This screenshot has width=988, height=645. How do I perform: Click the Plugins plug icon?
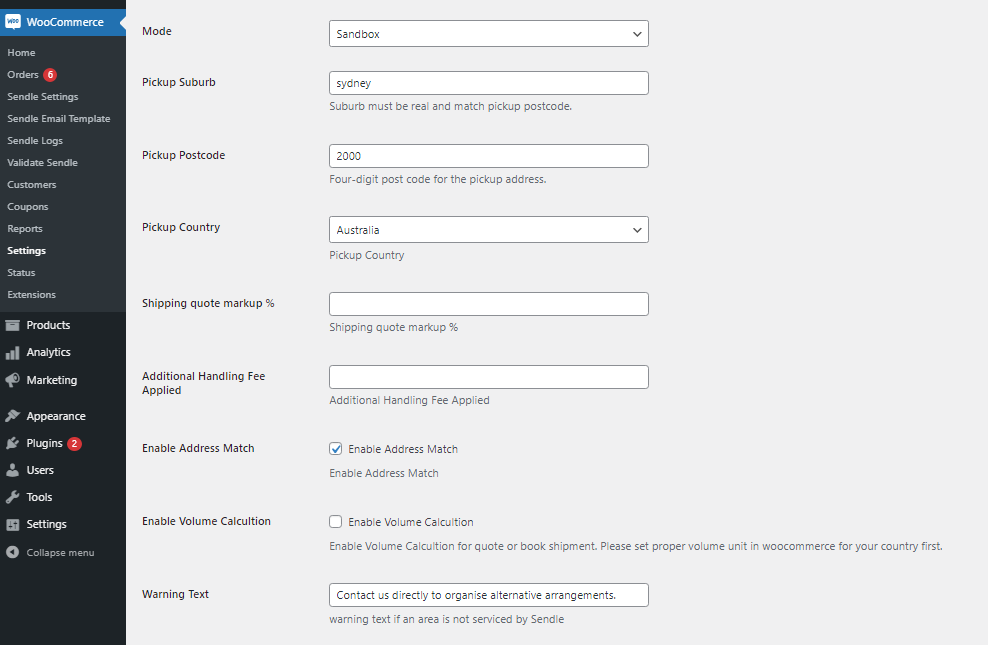pos(13,443)
